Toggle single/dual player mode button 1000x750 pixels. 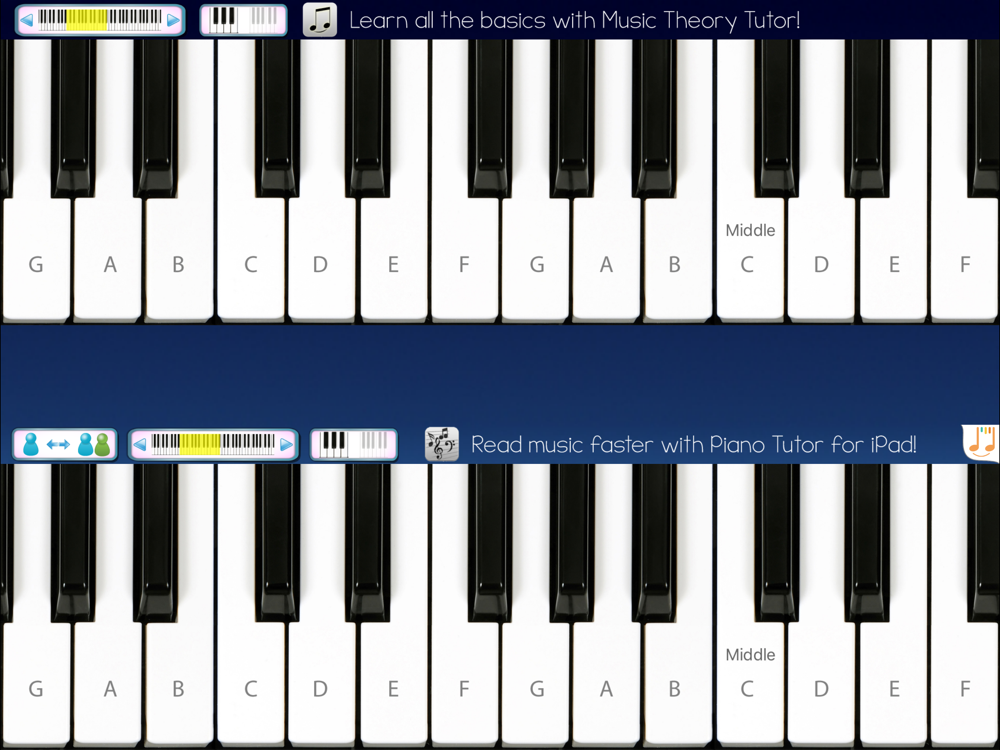[x=64, y=445]
